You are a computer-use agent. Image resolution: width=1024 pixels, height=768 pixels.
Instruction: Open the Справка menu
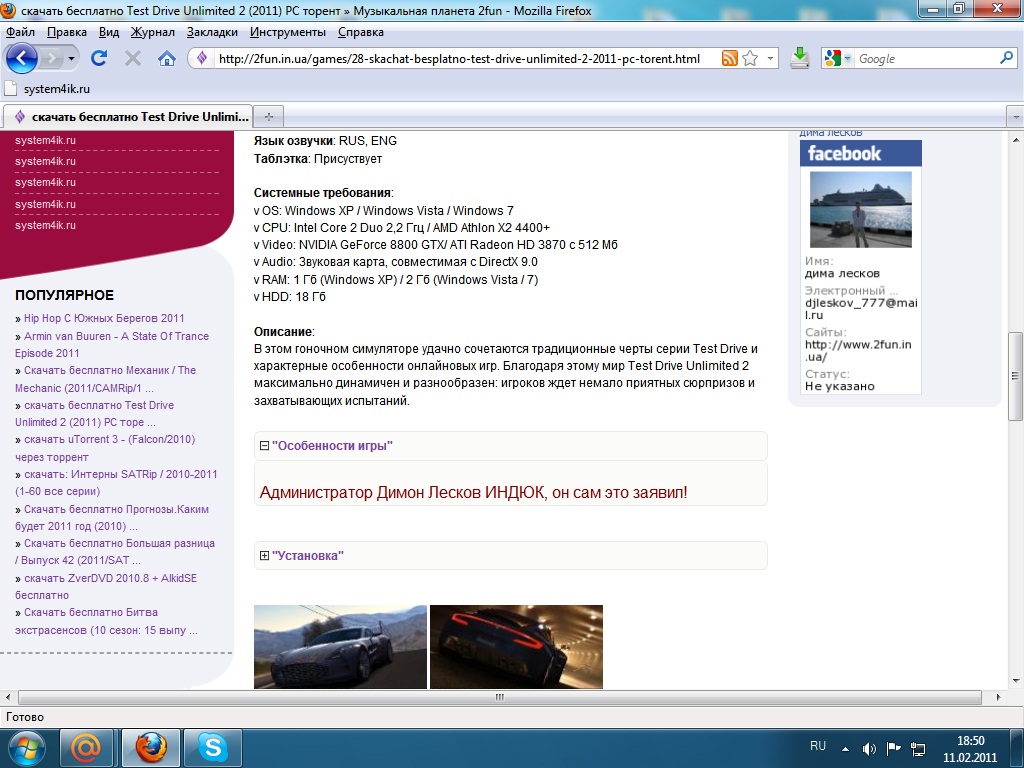tap(360, 32)
